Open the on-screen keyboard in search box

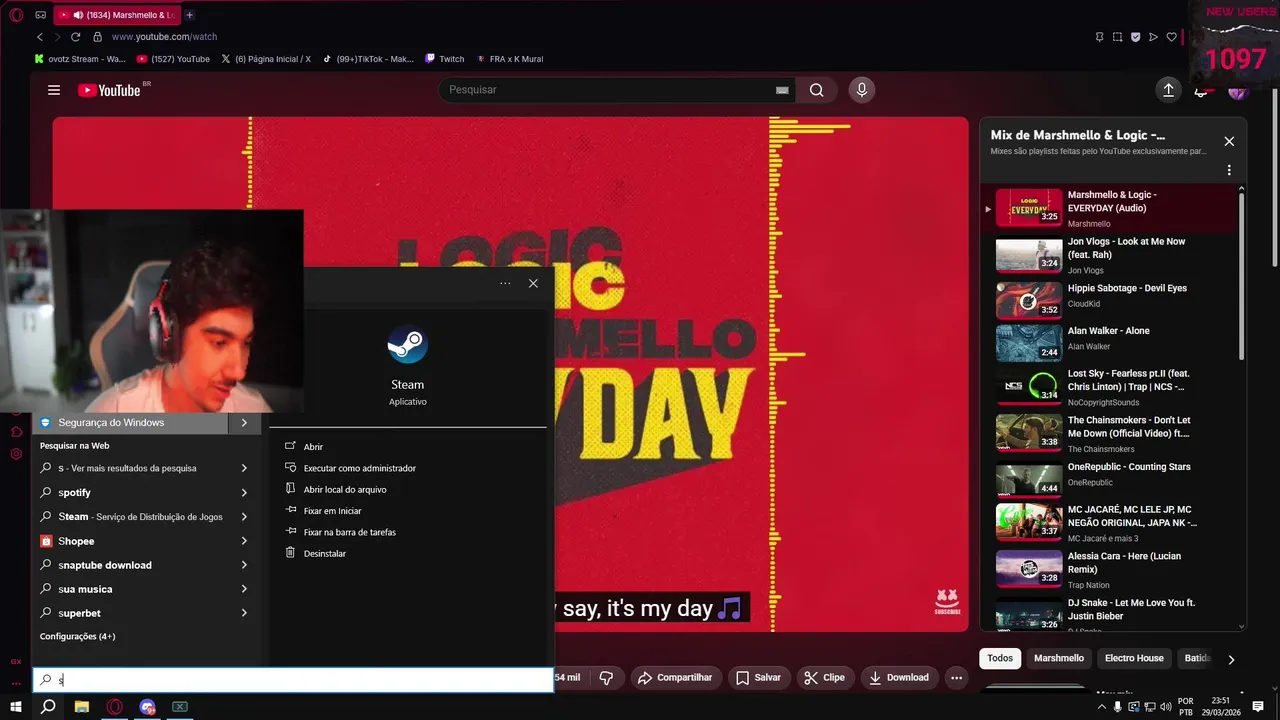(782, 90)
